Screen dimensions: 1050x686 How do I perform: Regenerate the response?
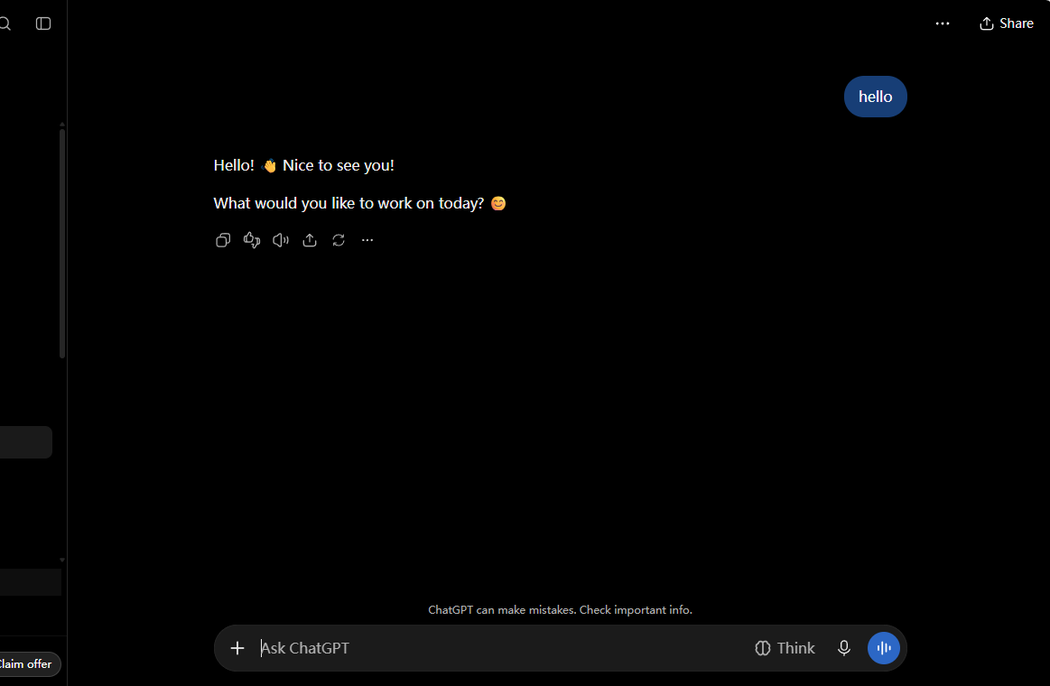click(338, 240)
